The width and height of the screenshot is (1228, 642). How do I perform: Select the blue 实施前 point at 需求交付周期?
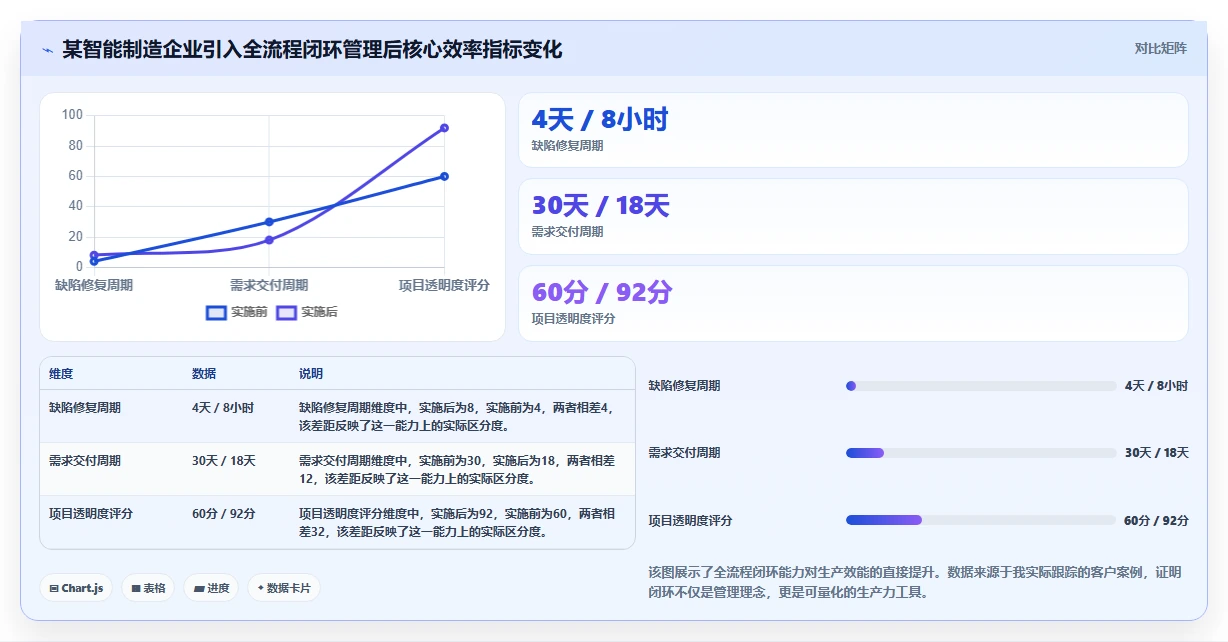(x=269, y=222)
